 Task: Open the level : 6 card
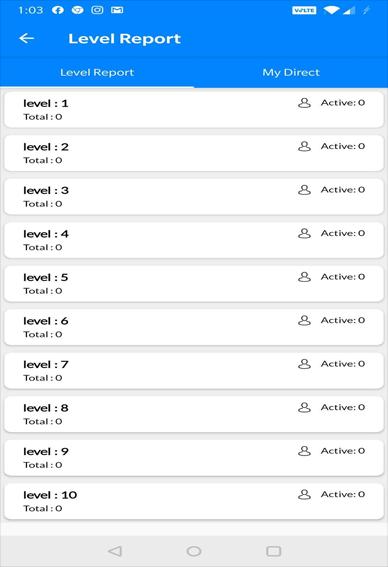pyautogui.click(x=194, y=327)
